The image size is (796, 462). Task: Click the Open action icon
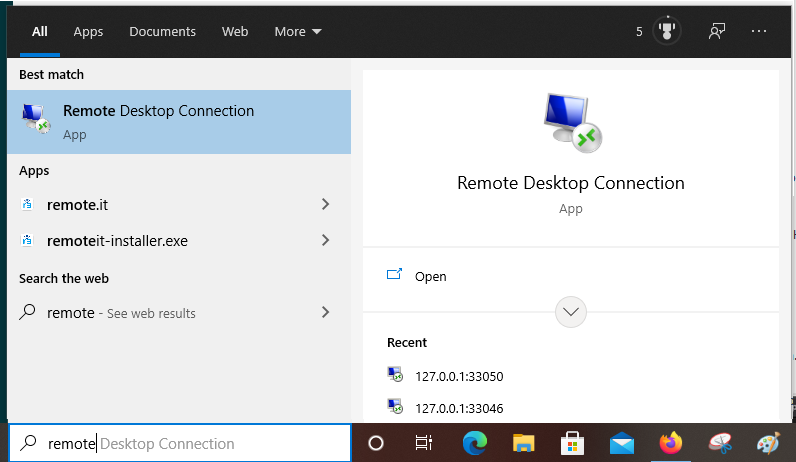click(394, 274)
